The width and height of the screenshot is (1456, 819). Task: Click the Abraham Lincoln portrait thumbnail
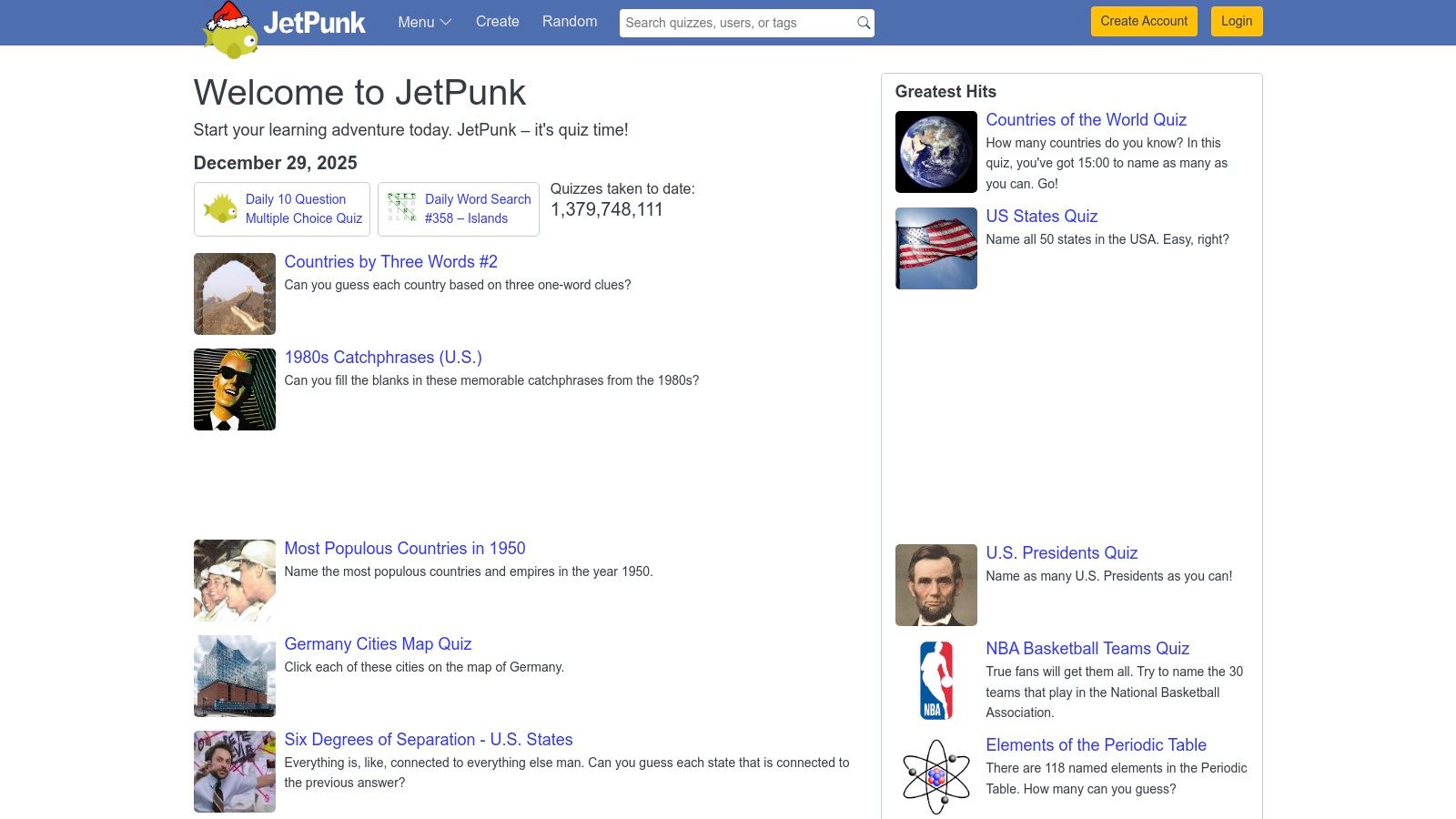935,584
